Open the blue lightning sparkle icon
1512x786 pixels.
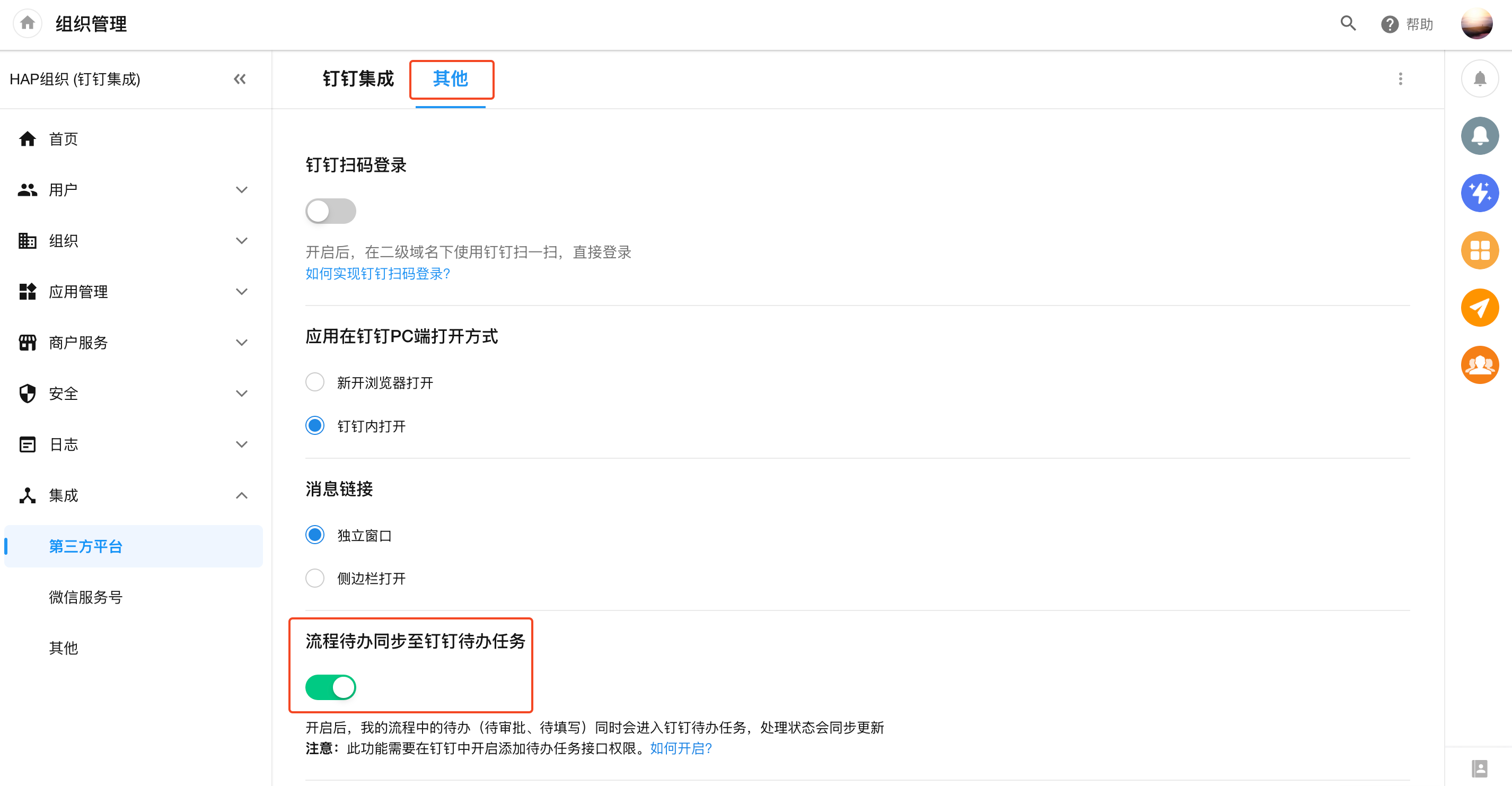pos(1479,193)
